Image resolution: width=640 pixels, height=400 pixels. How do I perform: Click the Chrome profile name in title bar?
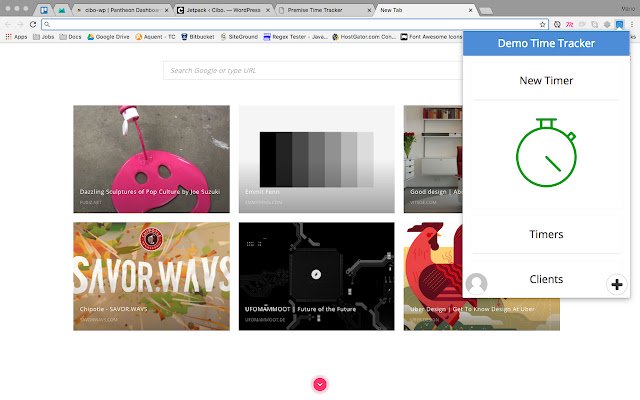point(628,9)
